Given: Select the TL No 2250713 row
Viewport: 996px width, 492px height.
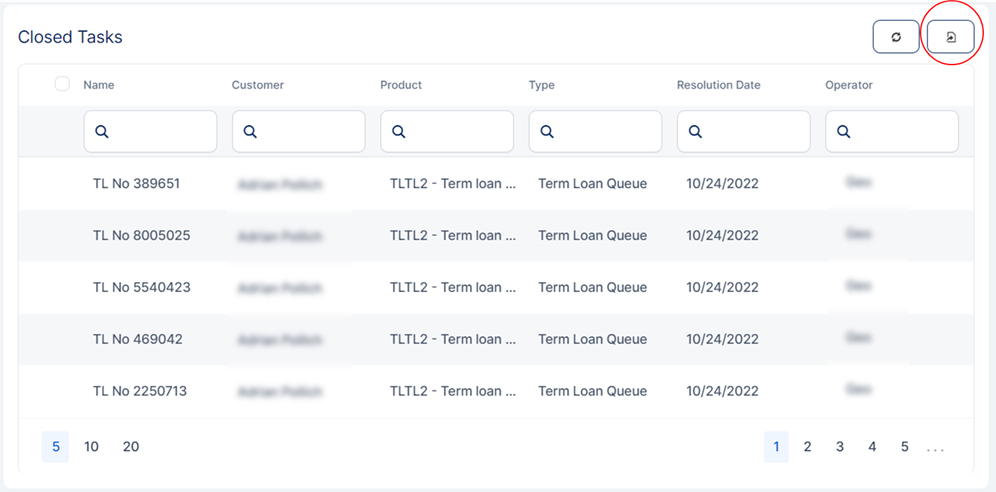Looking at the screenshot, I should pyautogui.click(x=140, y=391).
